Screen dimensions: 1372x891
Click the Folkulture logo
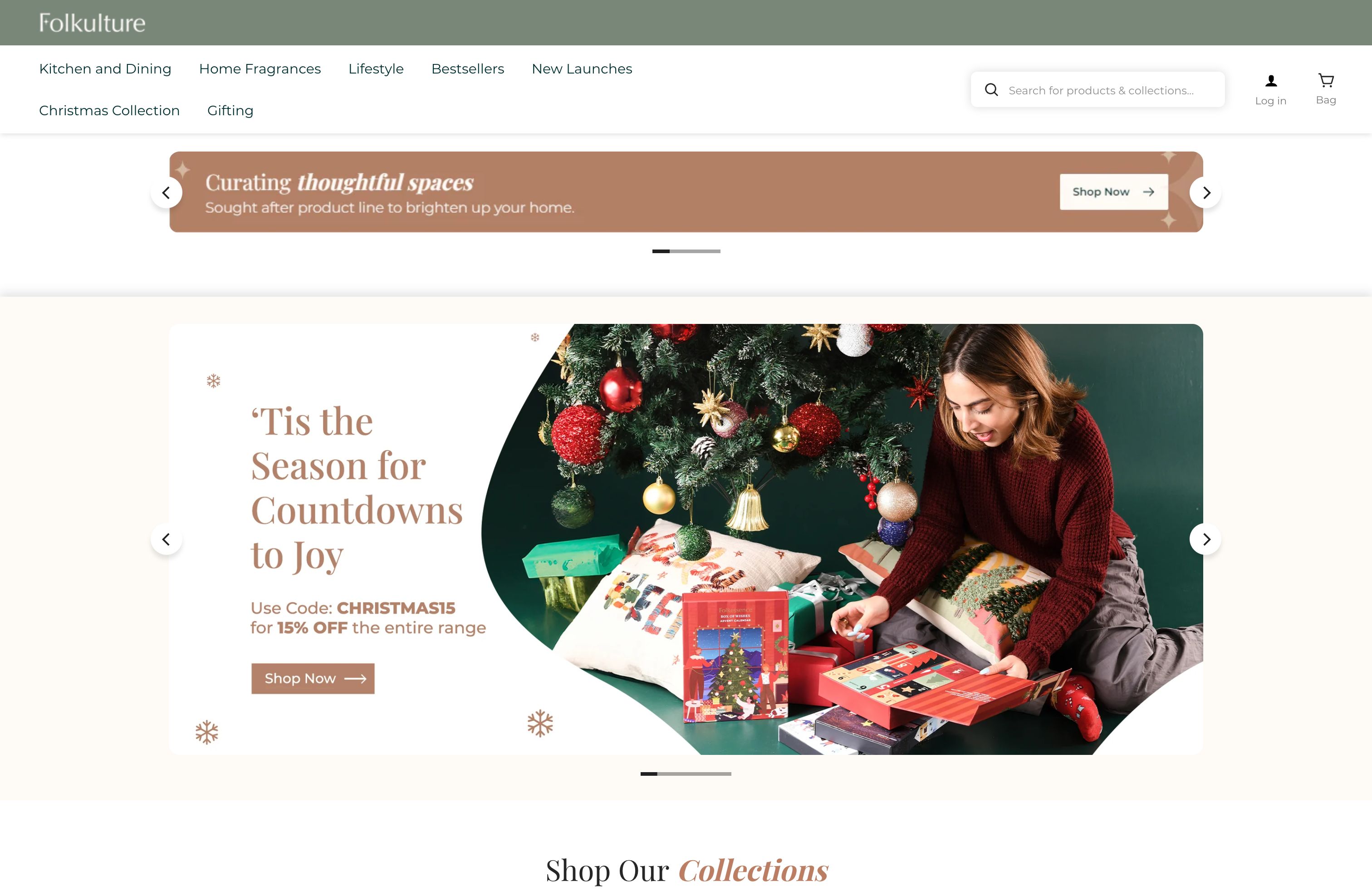click(x=92, y=23)
